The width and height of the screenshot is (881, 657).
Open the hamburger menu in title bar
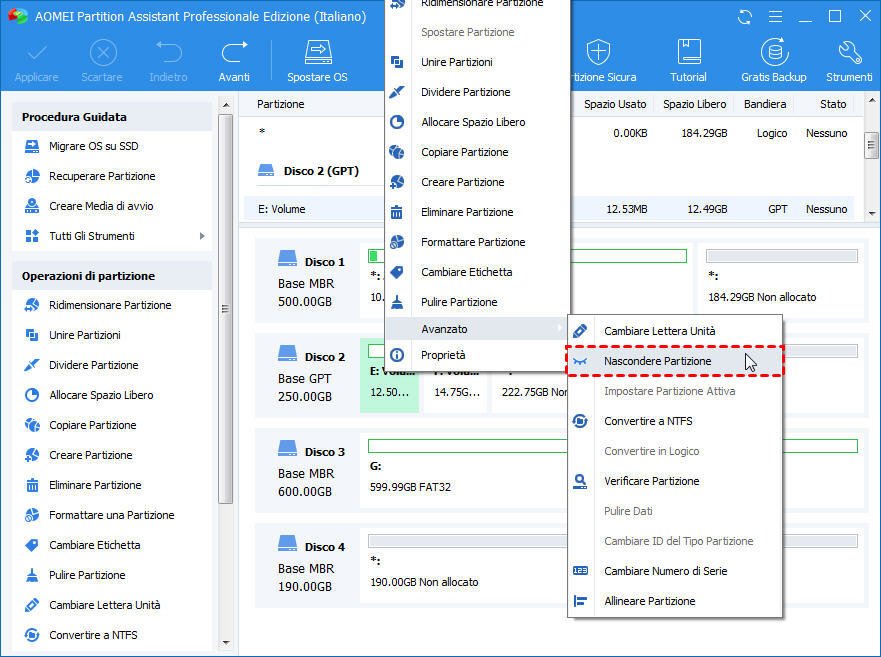pos(775,17)
